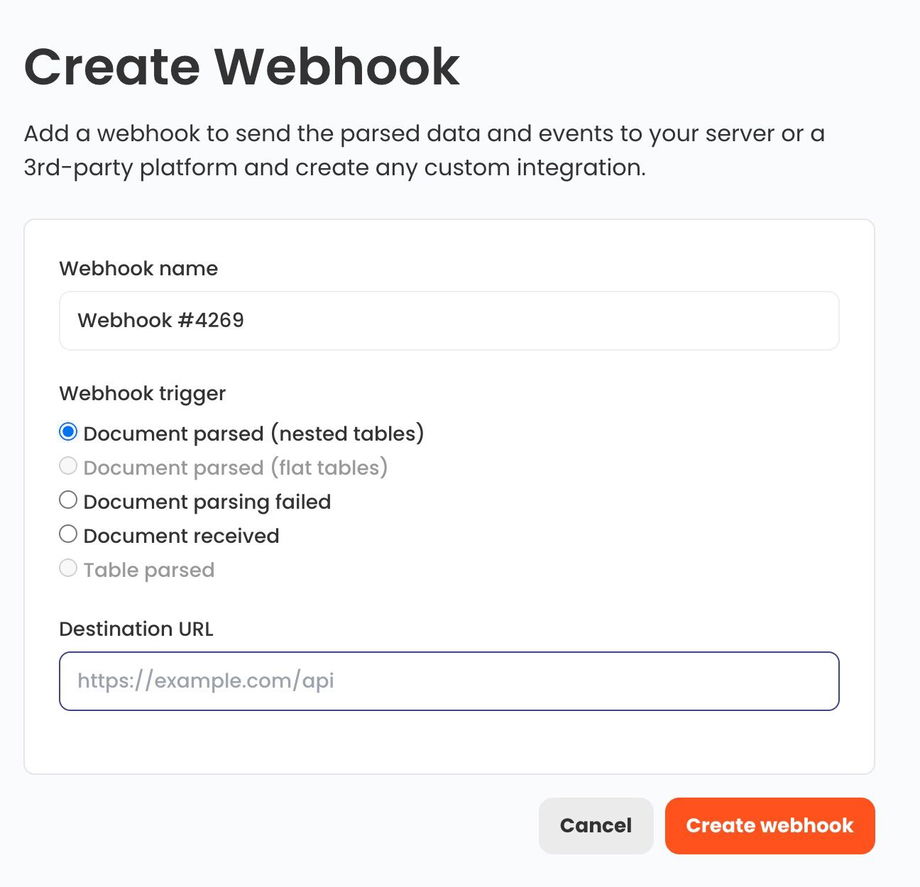Click the Create webhook button
920x887 pixels.
click(770, 825)
